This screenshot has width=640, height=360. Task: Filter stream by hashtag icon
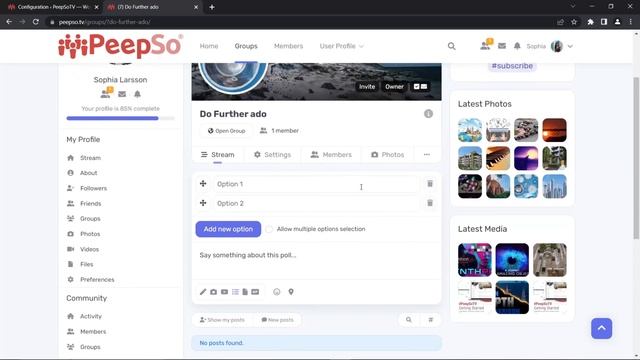[431, 320]
